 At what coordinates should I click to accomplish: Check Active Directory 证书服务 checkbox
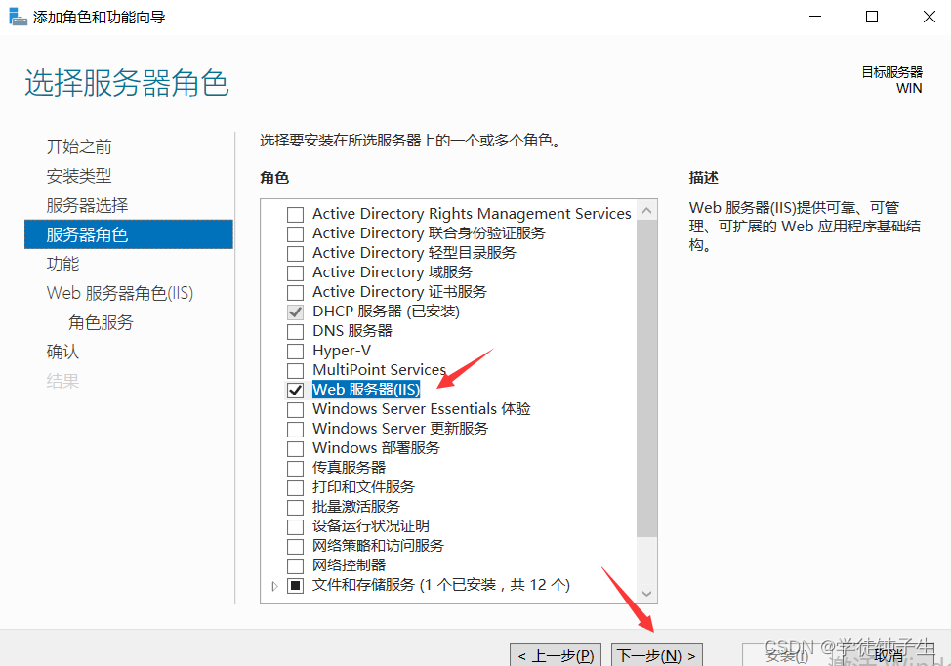click(x=295, y=292)
